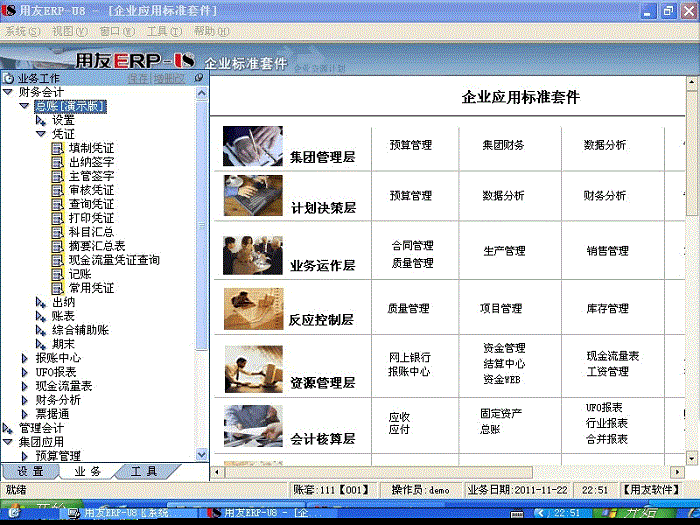Open the 工具(T) menu
Screen dimensions: 700x525
point(164,31)
